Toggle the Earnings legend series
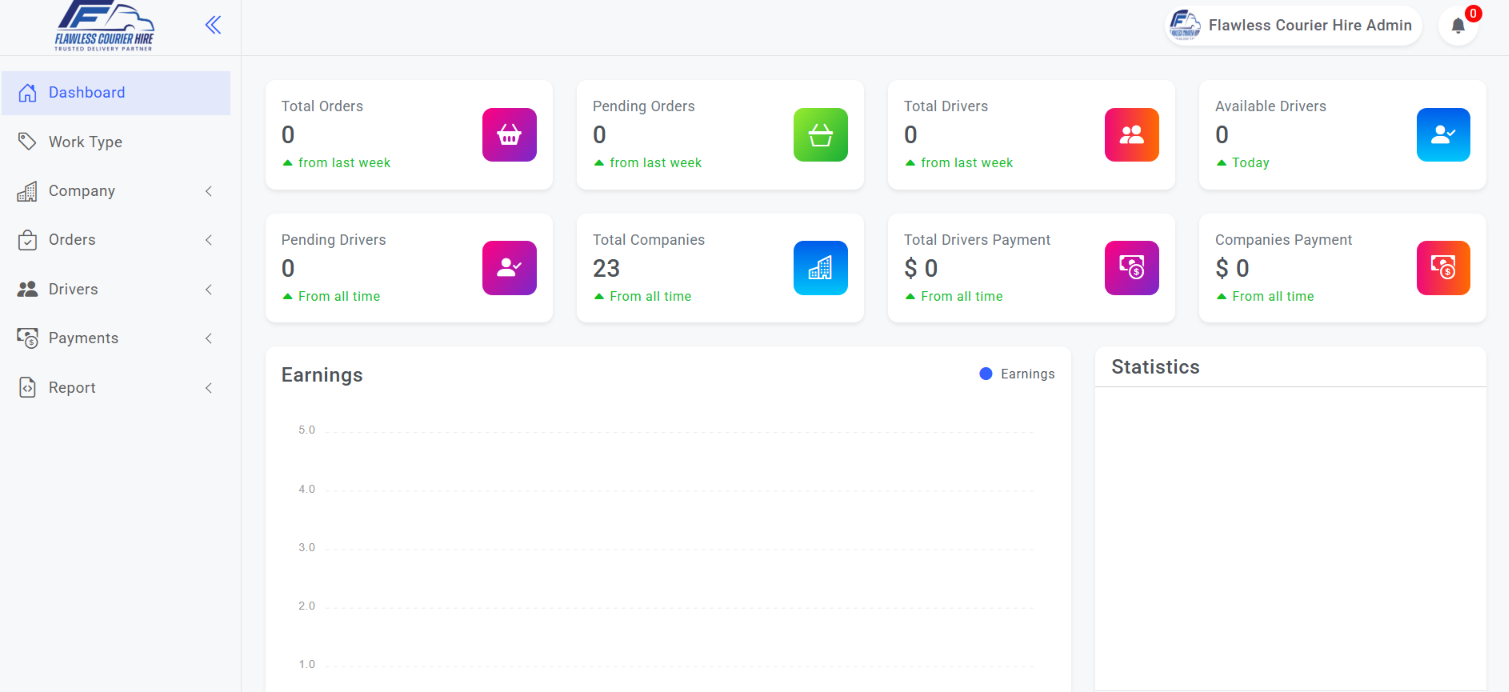1509x692 pixels. pos(1017,374)
